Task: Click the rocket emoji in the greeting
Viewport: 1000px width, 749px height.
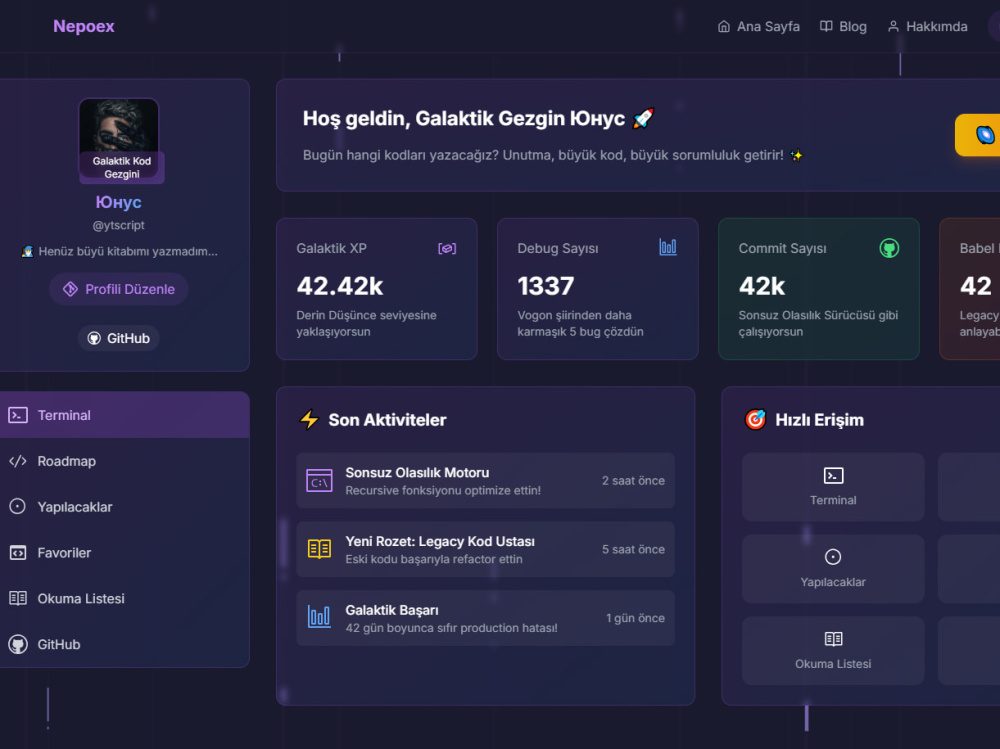Action: point(643,118)
